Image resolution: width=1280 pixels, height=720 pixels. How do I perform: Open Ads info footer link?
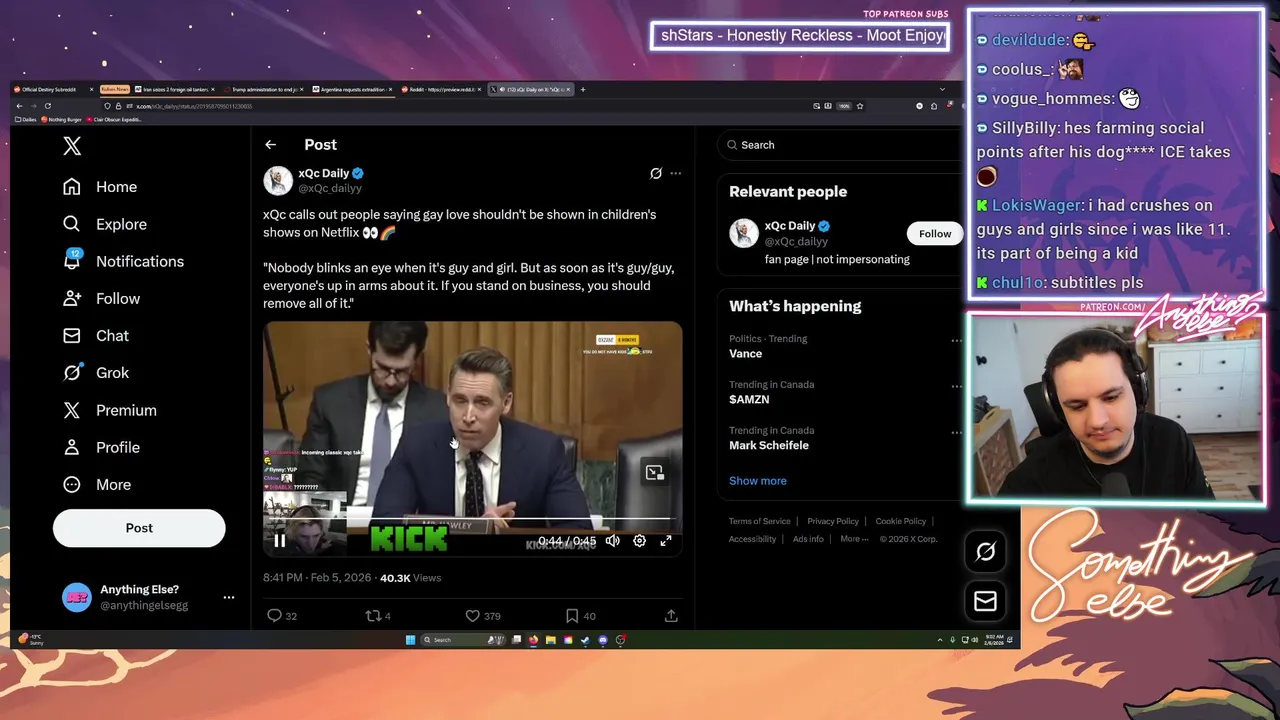808,539
